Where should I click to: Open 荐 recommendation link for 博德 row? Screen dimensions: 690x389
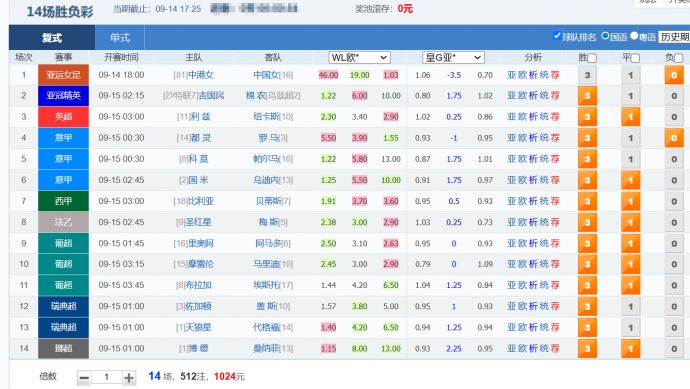[555, 349]
